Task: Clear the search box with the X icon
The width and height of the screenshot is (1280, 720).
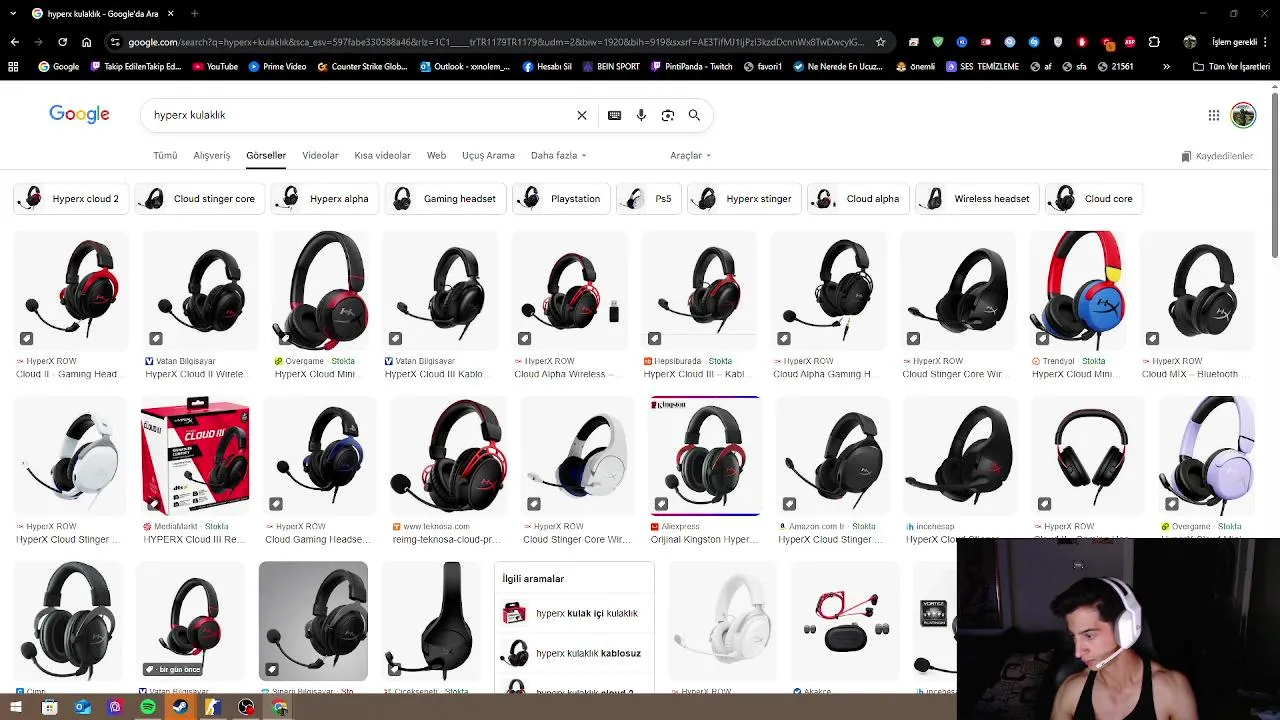Action: (582, 115)
